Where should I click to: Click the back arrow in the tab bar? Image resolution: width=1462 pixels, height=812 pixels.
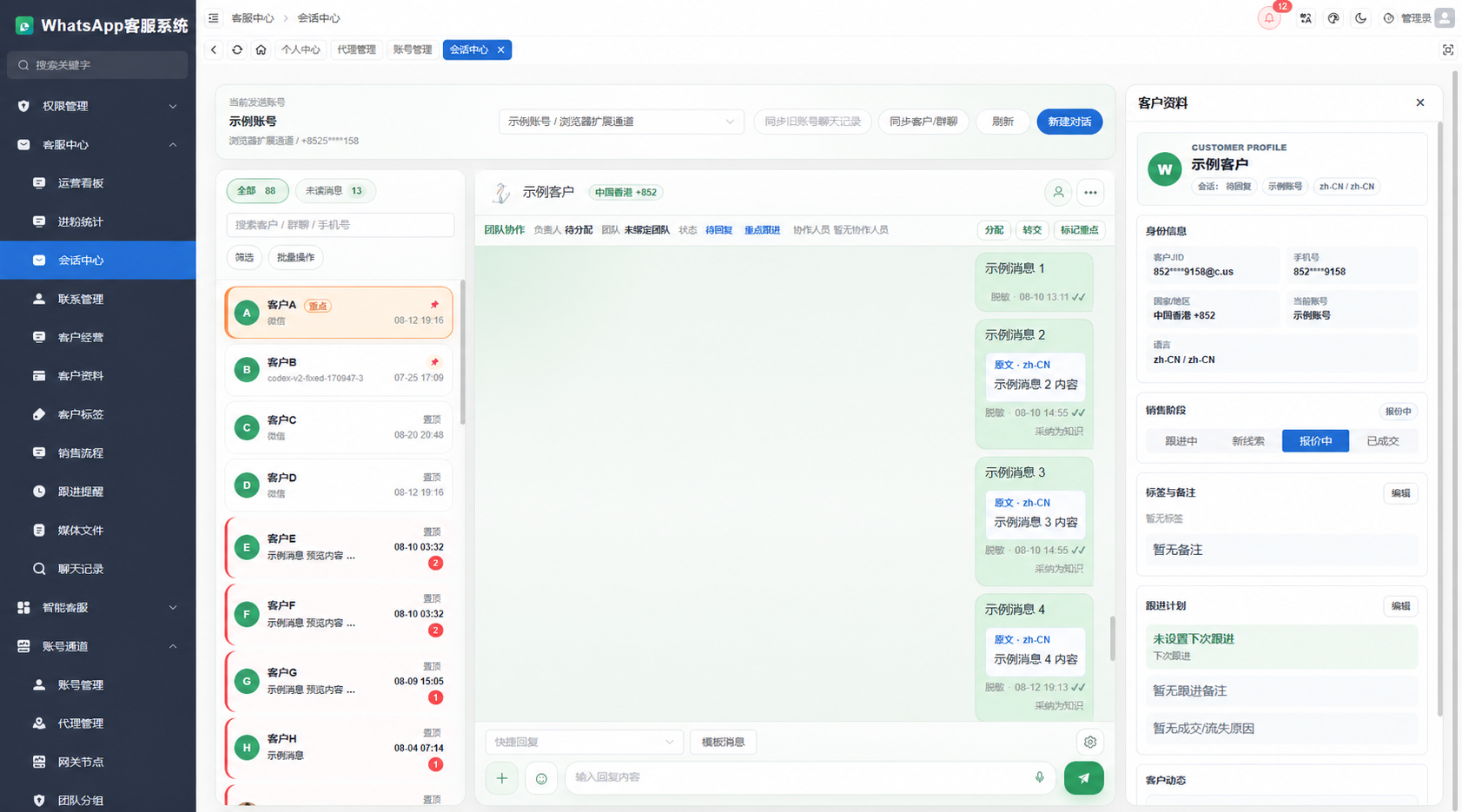coord(214,50)
